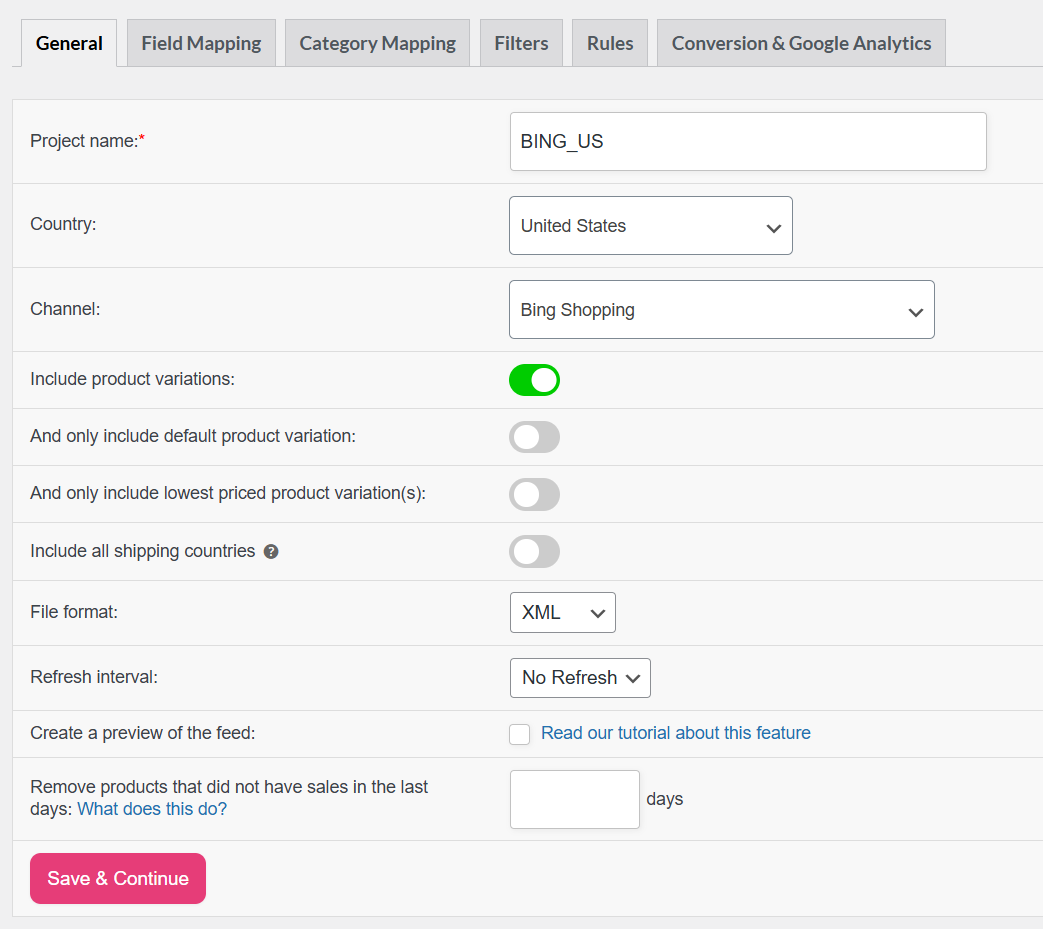Turn on Include all shipping countries

point(534,552)
